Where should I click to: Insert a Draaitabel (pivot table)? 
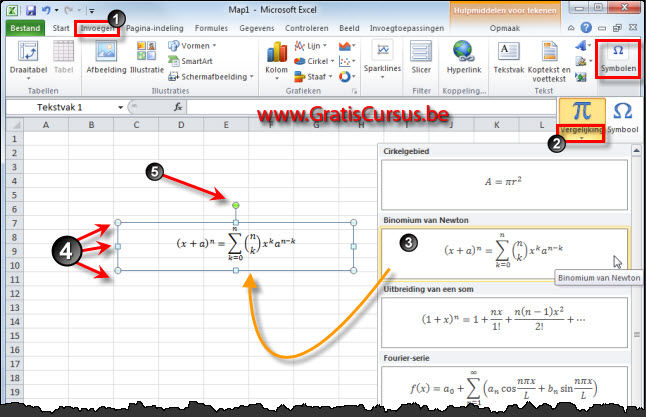pyautogui.click(x=28, y=60)
